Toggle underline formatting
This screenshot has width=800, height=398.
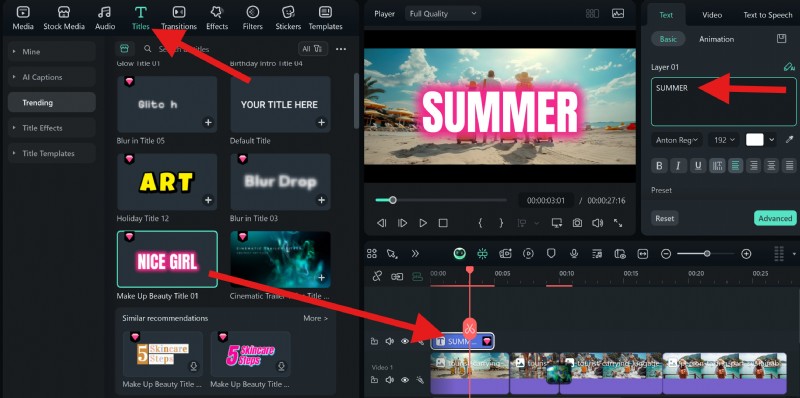697,165
